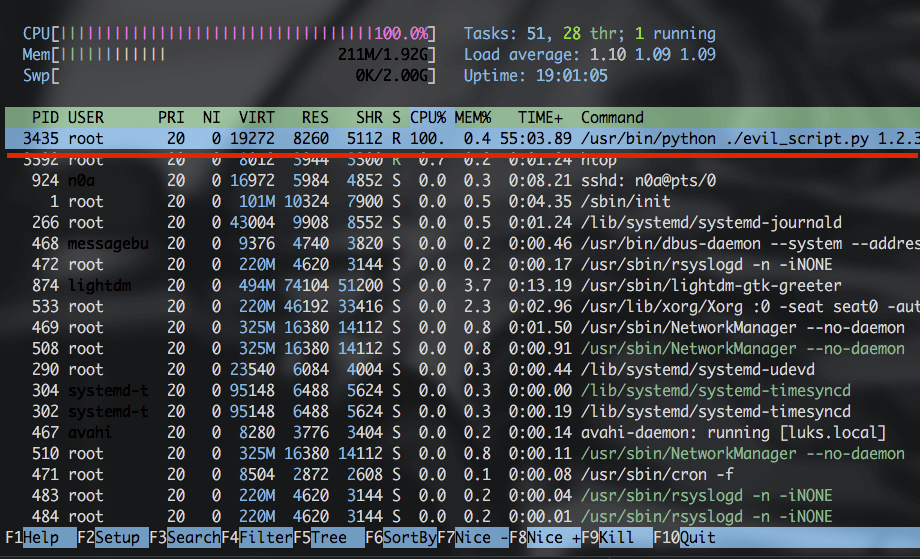Select NetworkManager thread with PID 510
920x559 pixels.
[462, 453]
